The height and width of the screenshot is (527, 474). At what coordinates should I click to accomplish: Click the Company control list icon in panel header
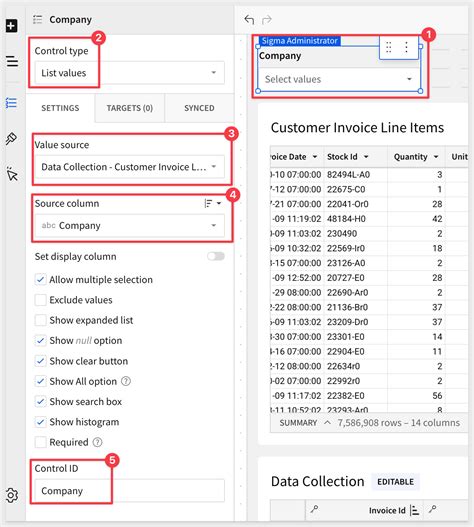(x=37, y=19)
